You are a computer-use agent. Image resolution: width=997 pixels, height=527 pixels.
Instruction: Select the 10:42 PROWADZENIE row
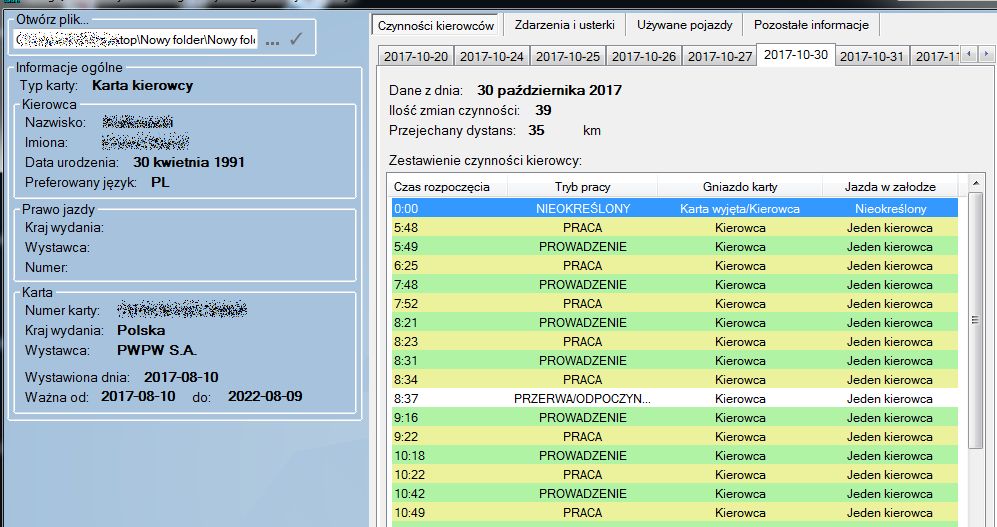pos(675,494)
